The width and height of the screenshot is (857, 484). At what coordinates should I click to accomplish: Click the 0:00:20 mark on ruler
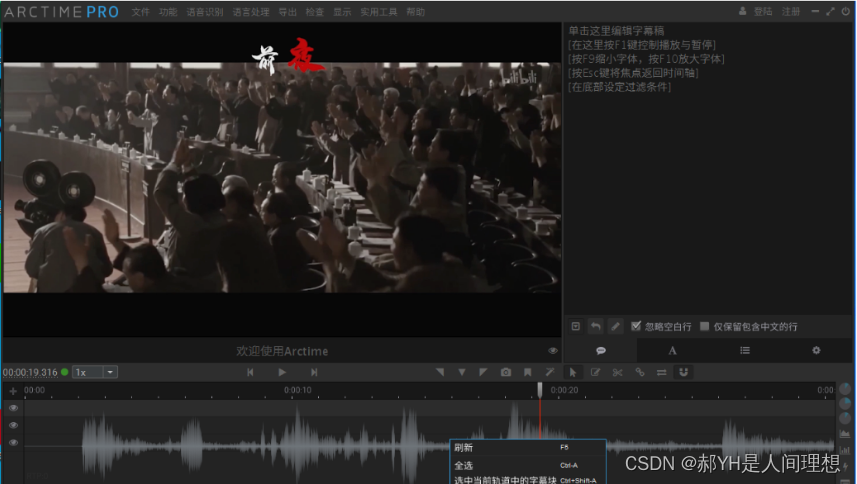(564, 390)
